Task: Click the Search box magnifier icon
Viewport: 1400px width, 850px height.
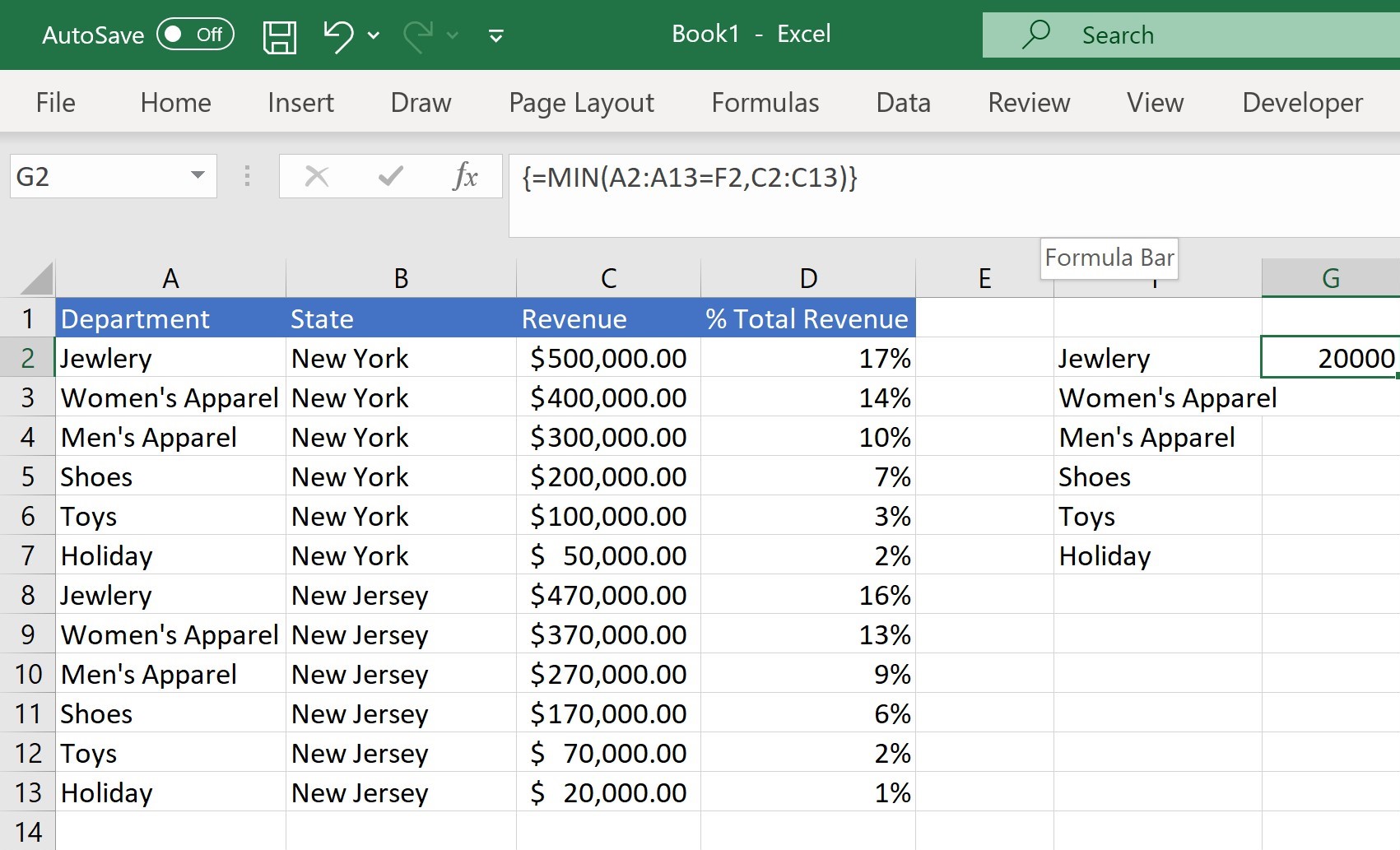Action: pyautogui.click(x=1035, y=35)
